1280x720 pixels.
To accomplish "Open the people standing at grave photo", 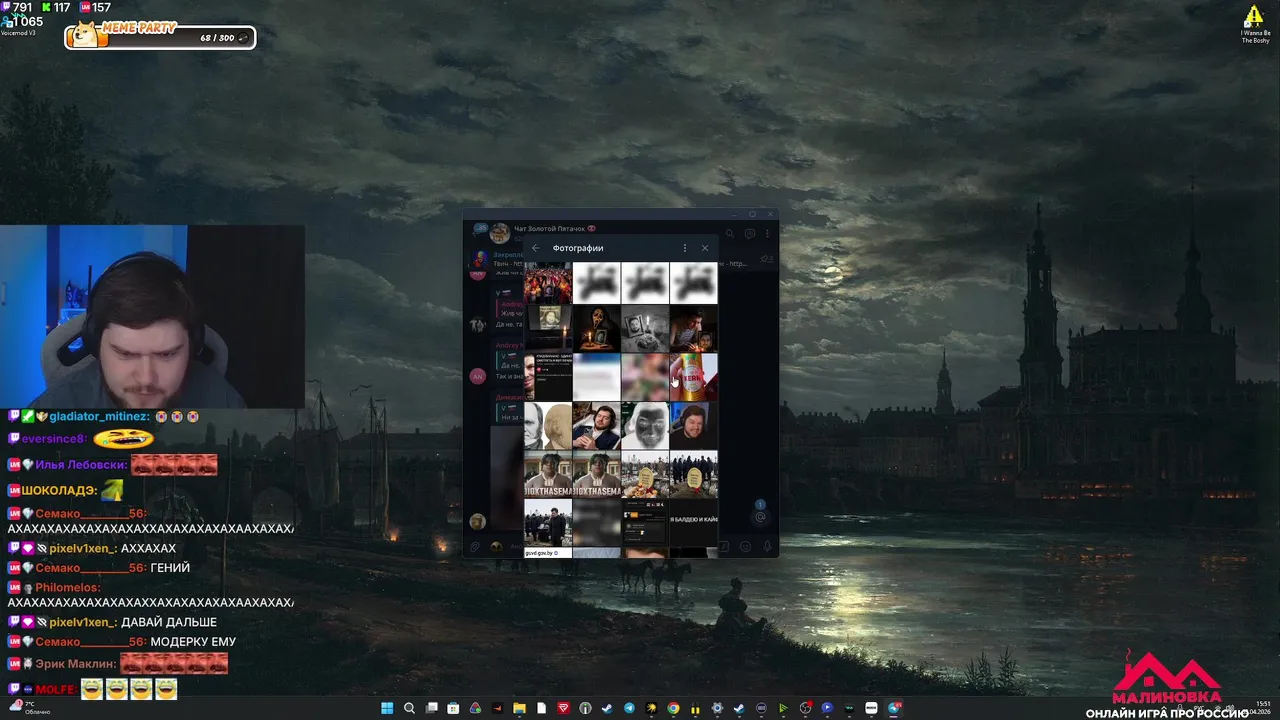I will pos(694,474).
